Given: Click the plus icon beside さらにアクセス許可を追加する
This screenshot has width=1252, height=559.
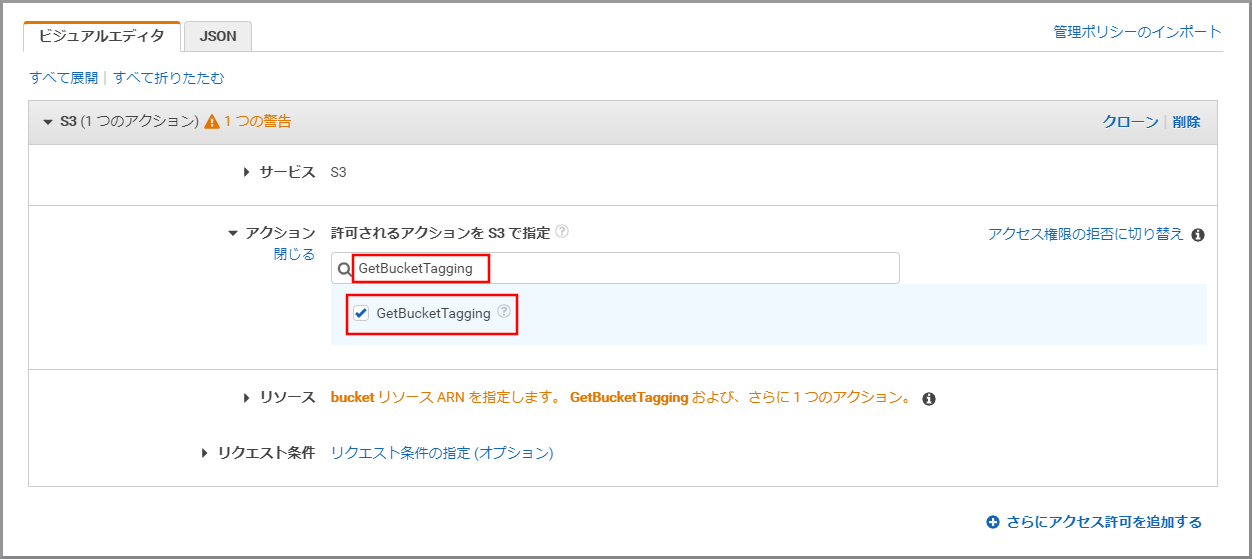Looking at the screenshot, I should pos(993,522).
